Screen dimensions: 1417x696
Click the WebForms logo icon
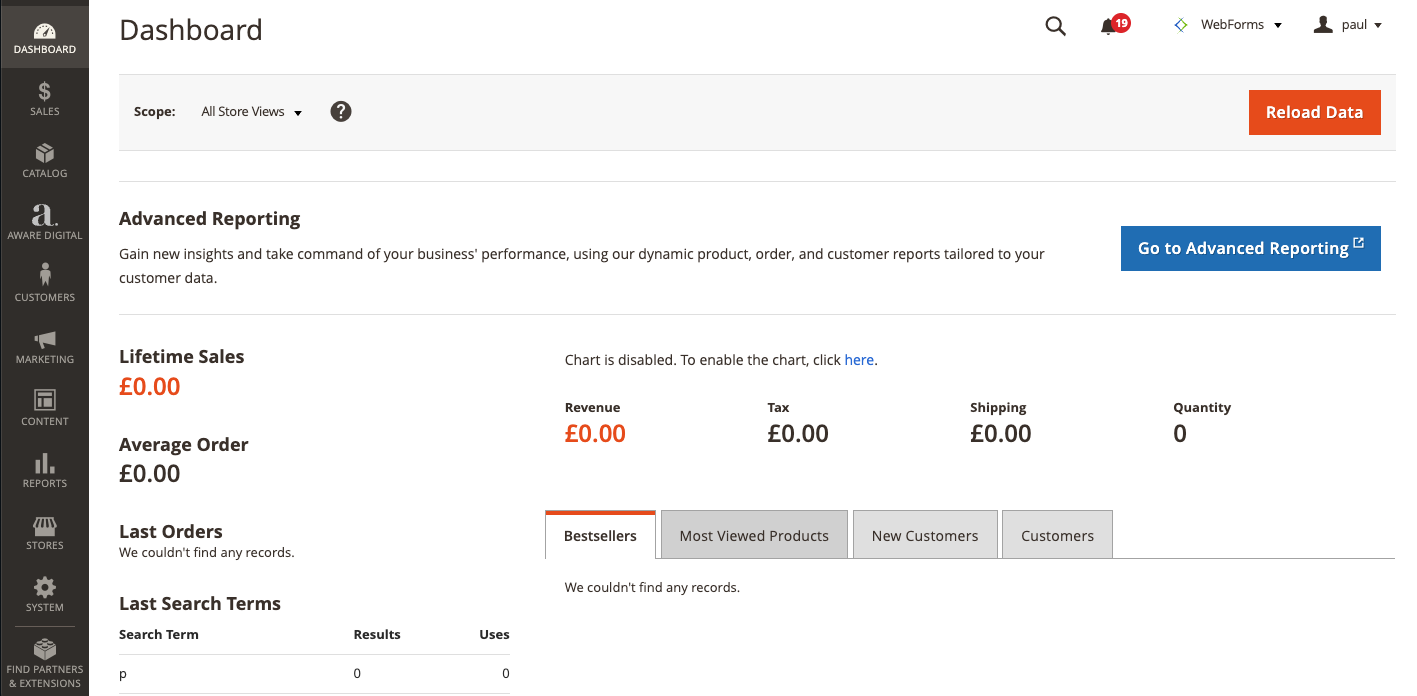tap(1182, 25)
